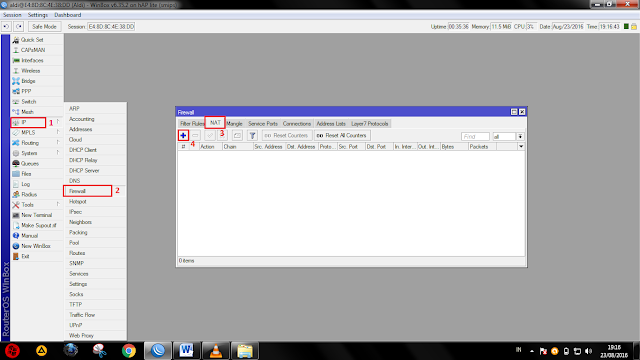Click the comment icon in Firewall toolbar
640x360 pixels.
[237, 136]
